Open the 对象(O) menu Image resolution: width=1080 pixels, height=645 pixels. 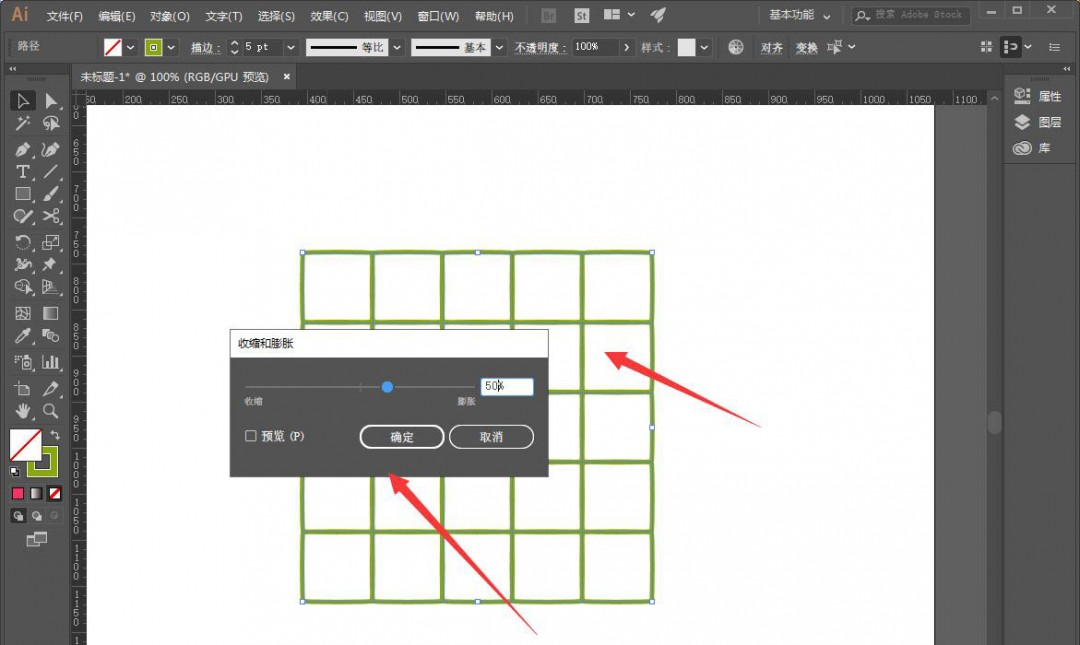point(170,16)
